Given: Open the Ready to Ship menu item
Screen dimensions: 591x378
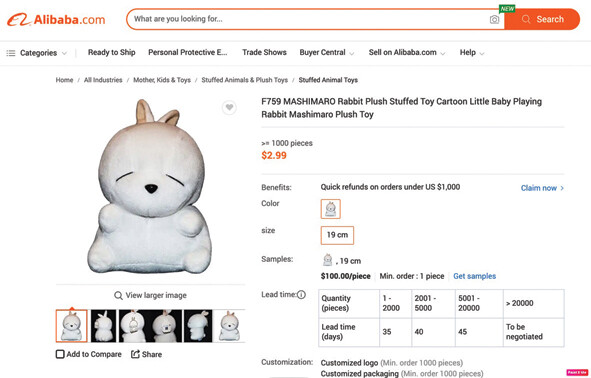Looking at the screenshot, I should pos(112,52).
